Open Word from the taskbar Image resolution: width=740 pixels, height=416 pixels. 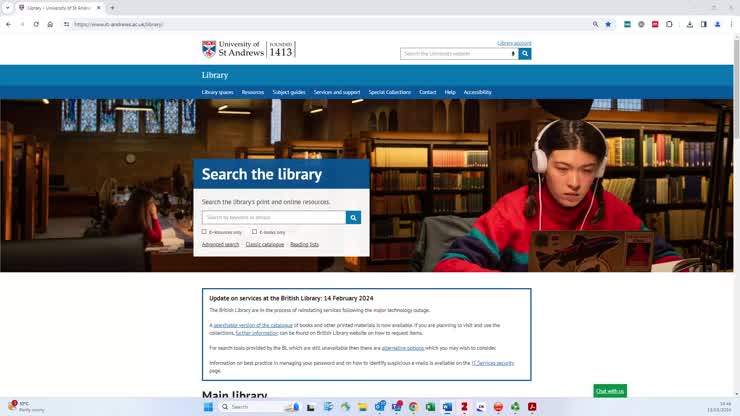(x=447, y=407)
